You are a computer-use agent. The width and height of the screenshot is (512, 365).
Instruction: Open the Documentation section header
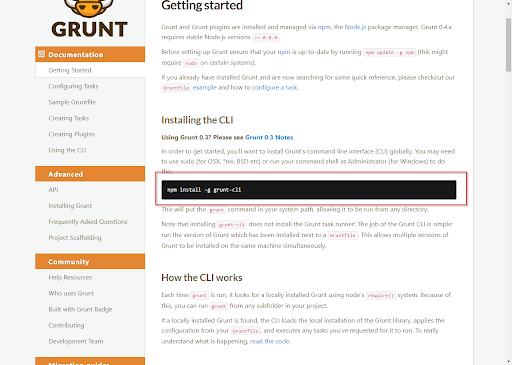tap(90, 54)
